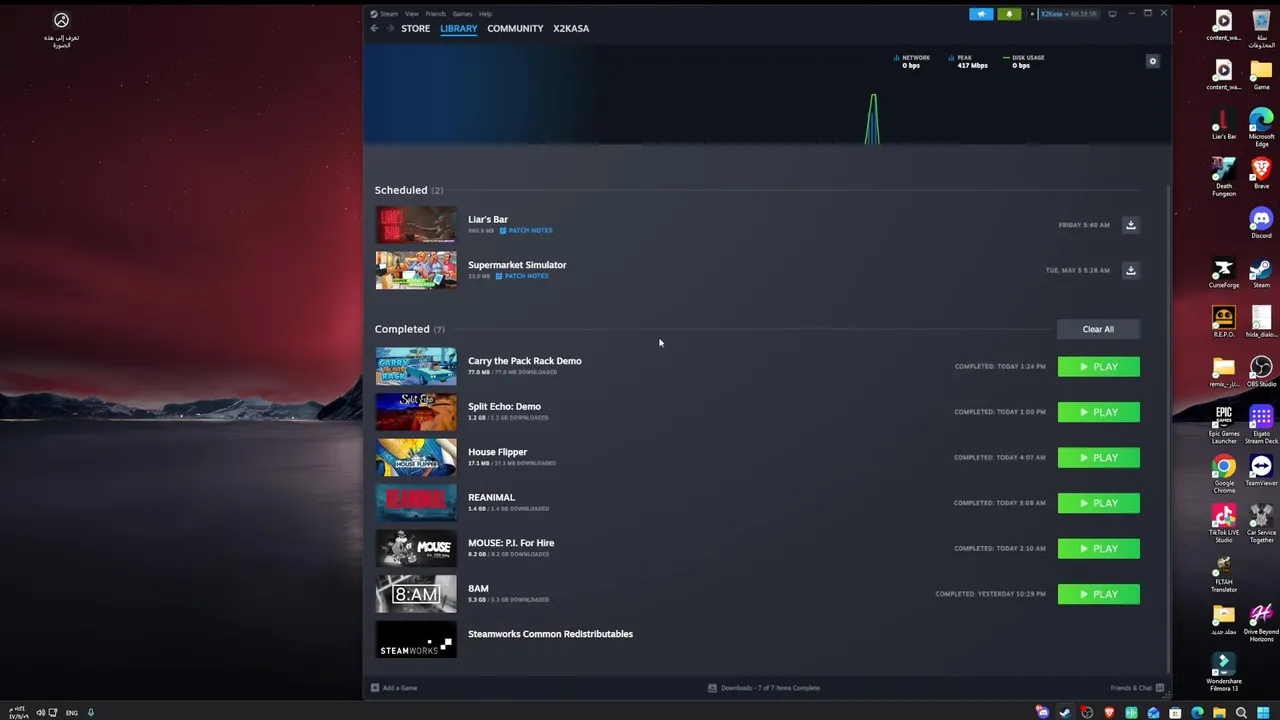The height and width of the screenshot is (720, 1280).
Task: Open the taskbar search magnifier
Action: [1241, 713]
